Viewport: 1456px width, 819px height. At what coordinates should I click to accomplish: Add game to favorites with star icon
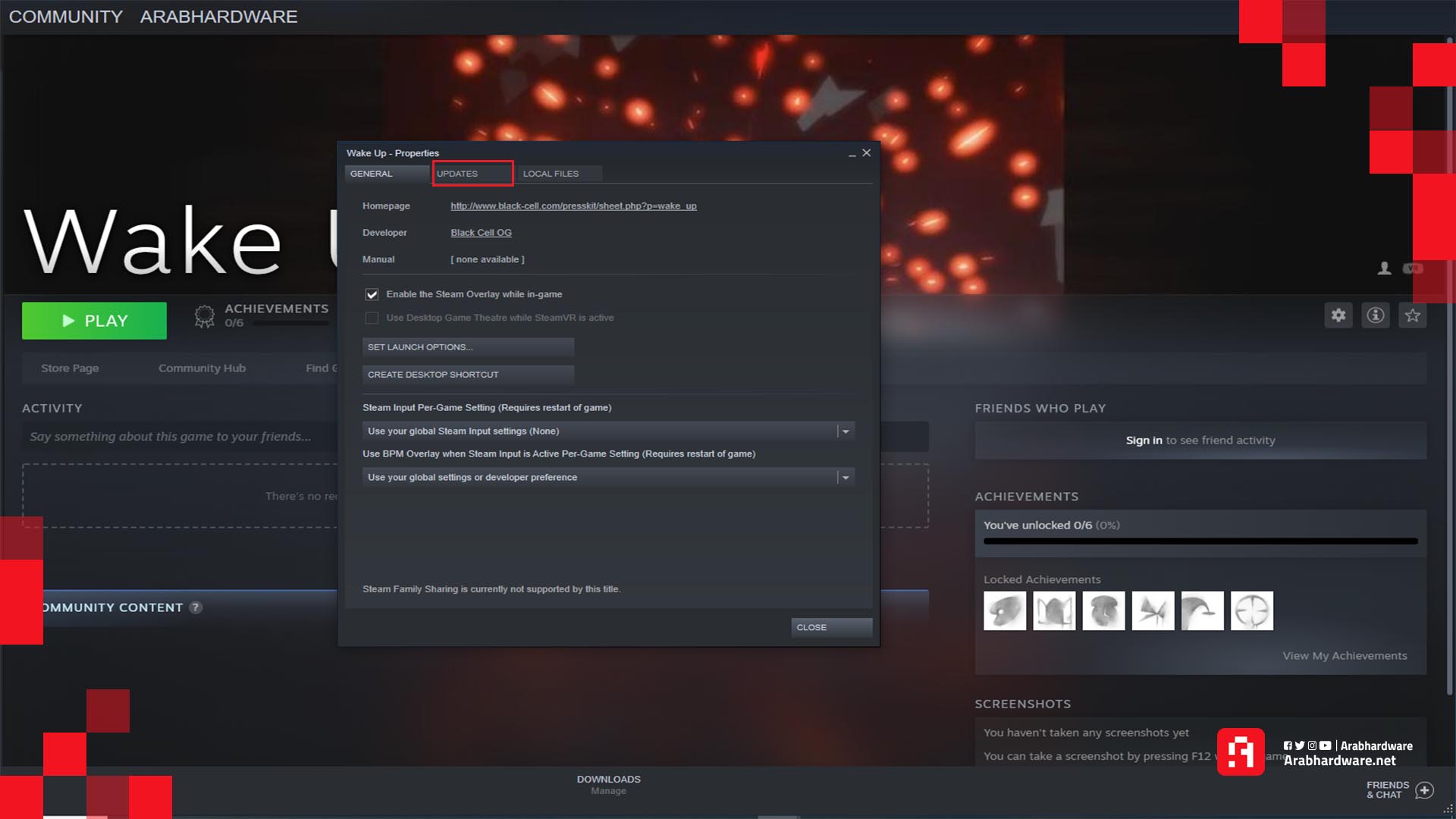[1412, 315]
